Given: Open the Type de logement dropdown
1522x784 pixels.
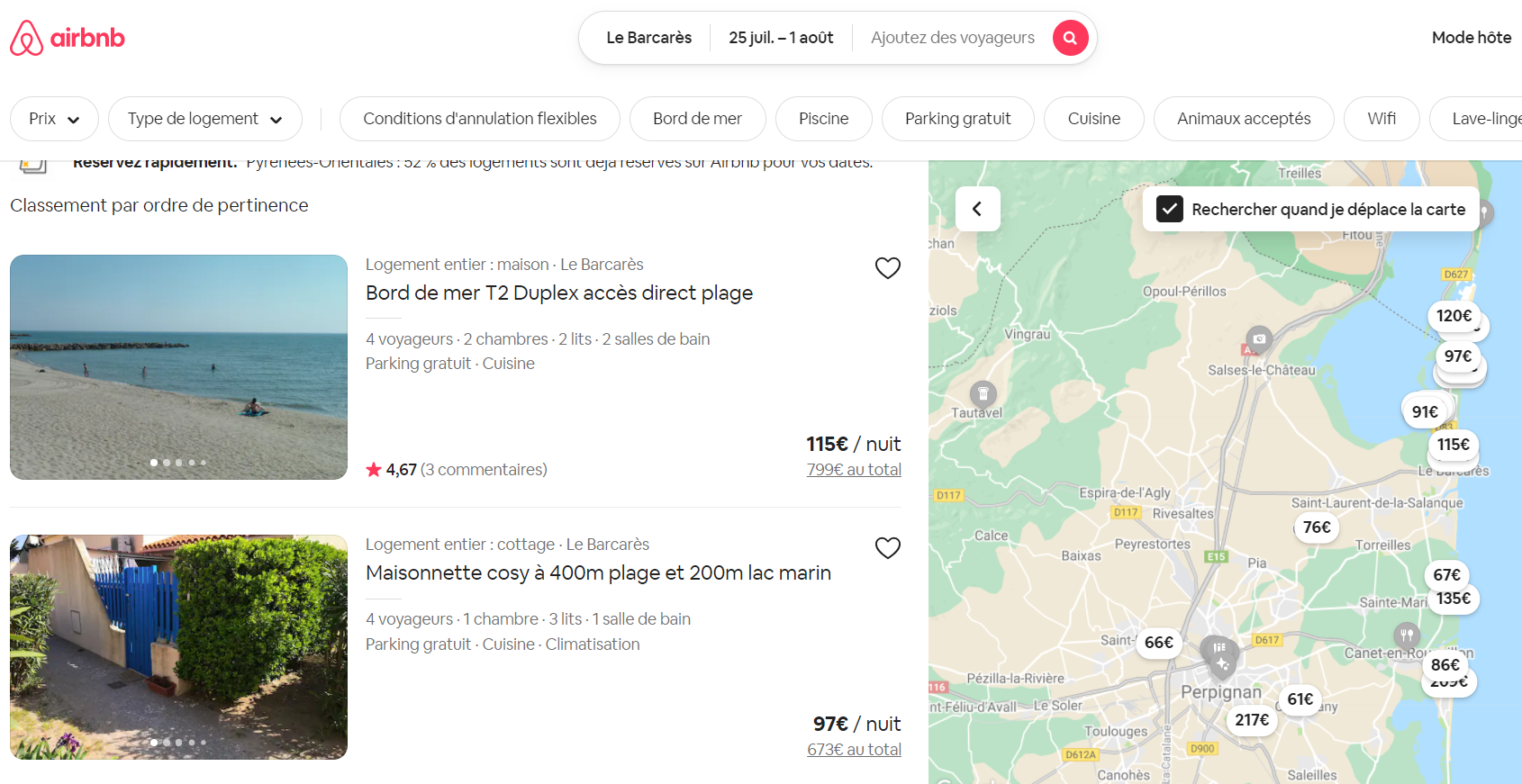Looking at the screenshot, I should point(205,119).
